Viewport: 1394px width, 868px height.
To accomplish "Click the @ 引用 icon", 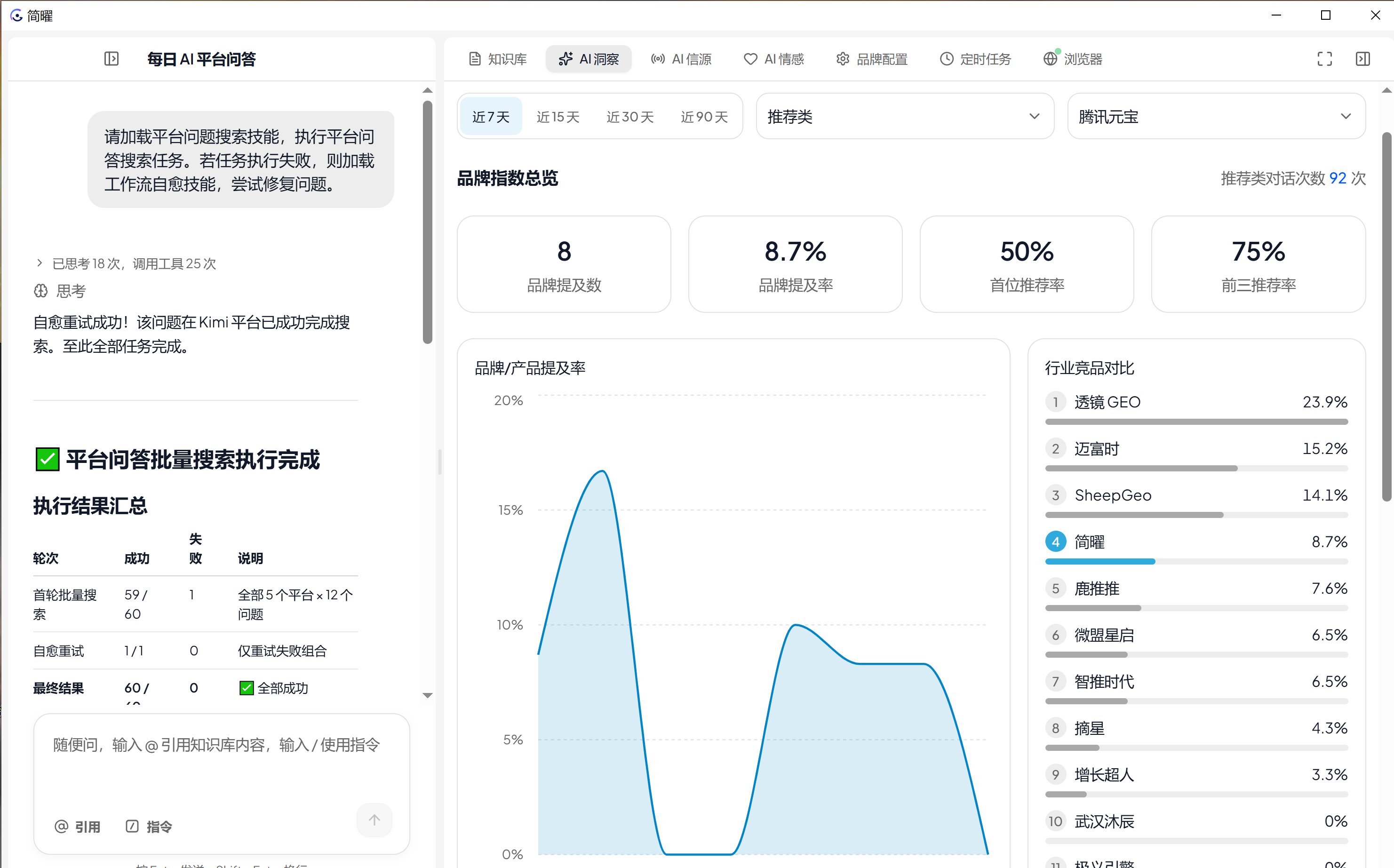I will tap(62, 826).
